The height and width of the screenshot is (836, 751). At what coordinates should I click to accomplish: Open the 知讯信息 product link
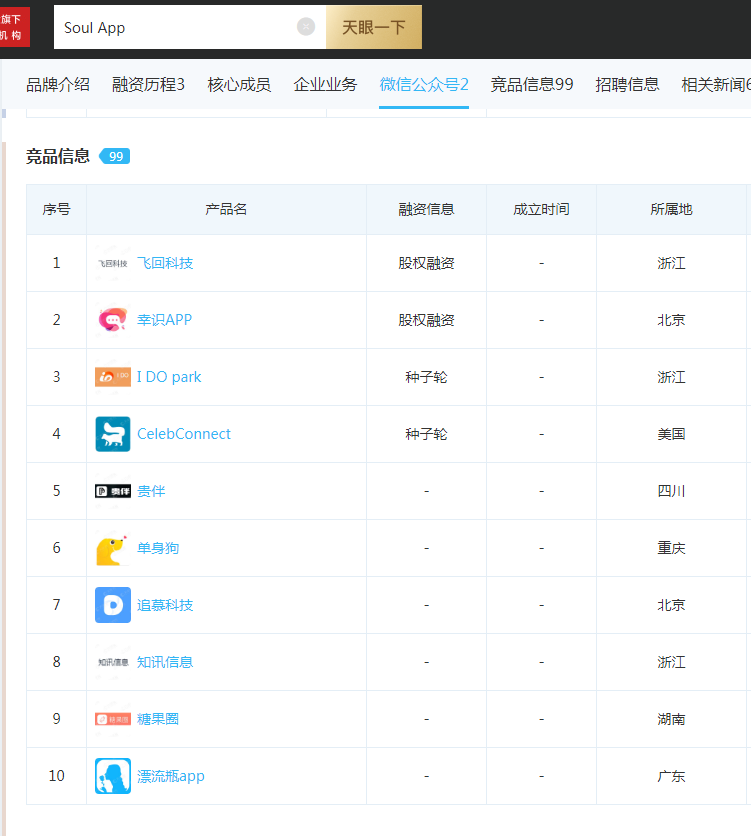(165, 662)
